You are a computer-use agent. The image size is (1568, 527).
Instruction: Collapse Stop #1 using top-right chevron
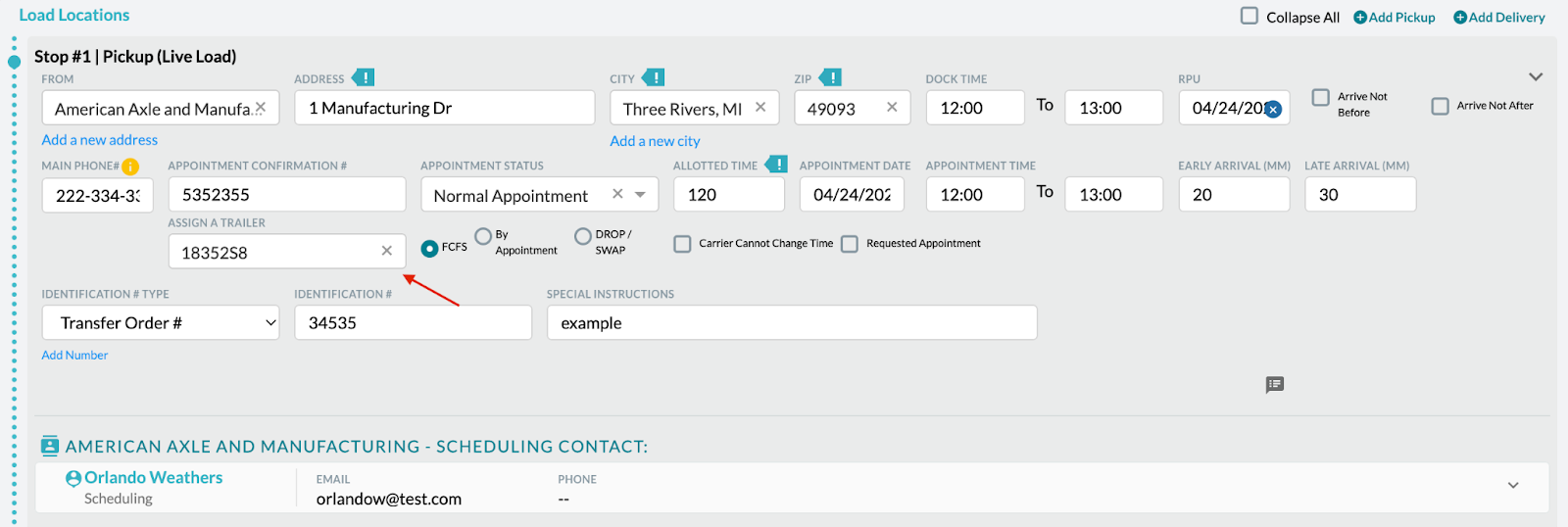pos(1536,76)
